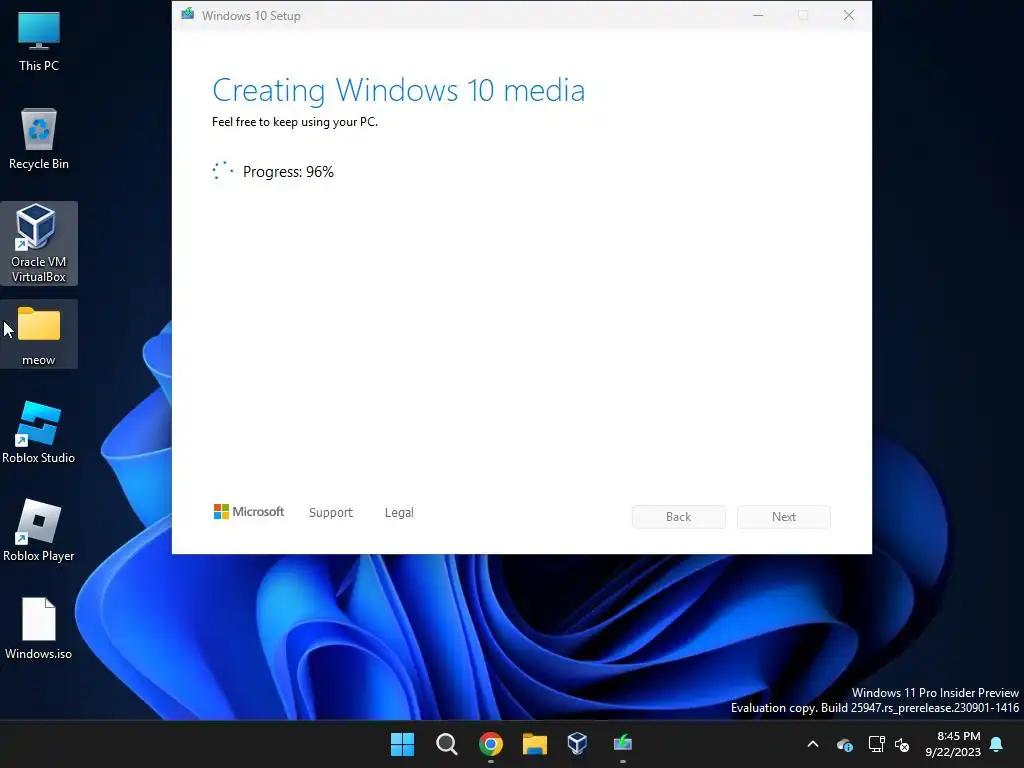Click the muted volume tray icon
1024x768 pixels.
click(x=902, y=744)
